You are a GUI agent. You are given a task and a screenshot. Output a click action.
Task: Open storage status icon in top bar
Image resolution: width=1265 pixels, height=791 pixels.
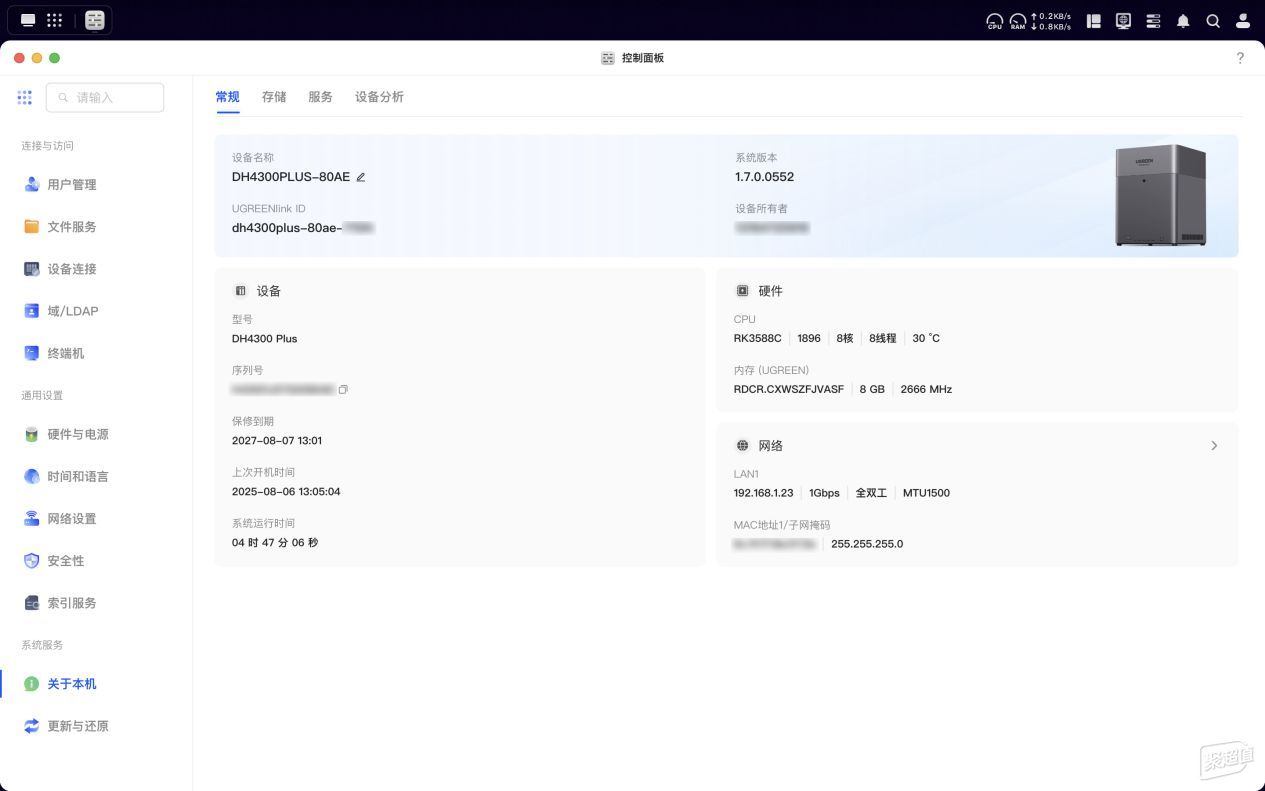pos(1153,20)
